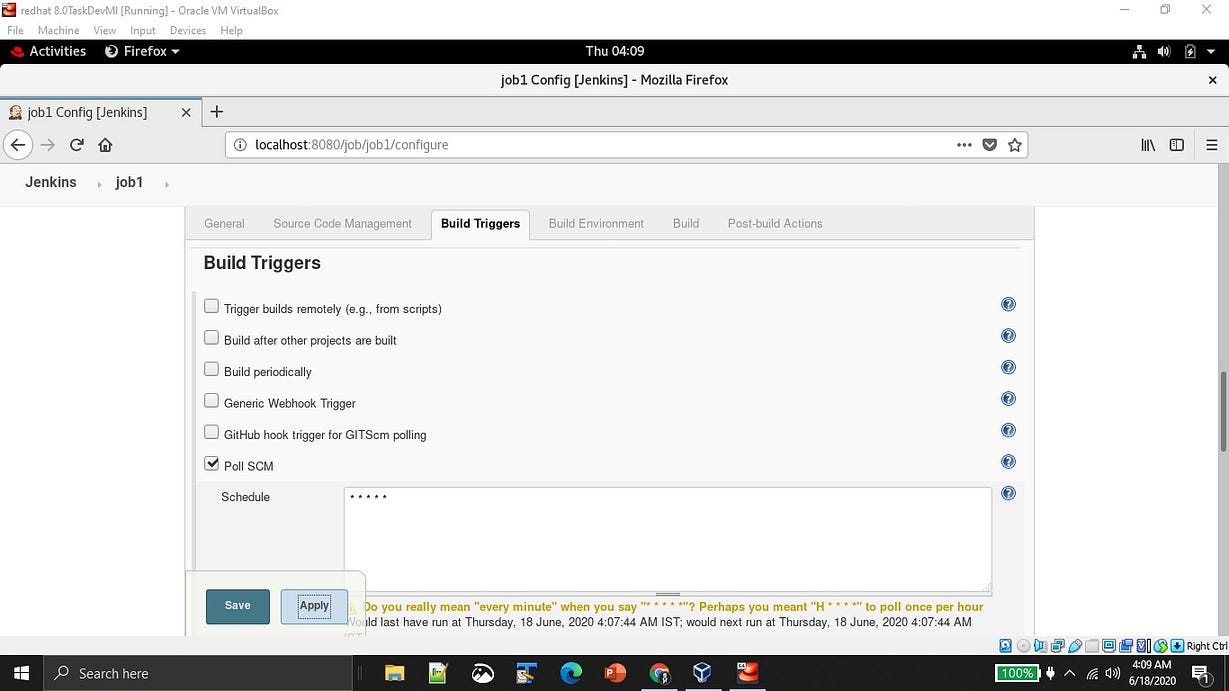Open Firefox library icon
This screenshot has height=691, width=1229.
coord(1148,145)
